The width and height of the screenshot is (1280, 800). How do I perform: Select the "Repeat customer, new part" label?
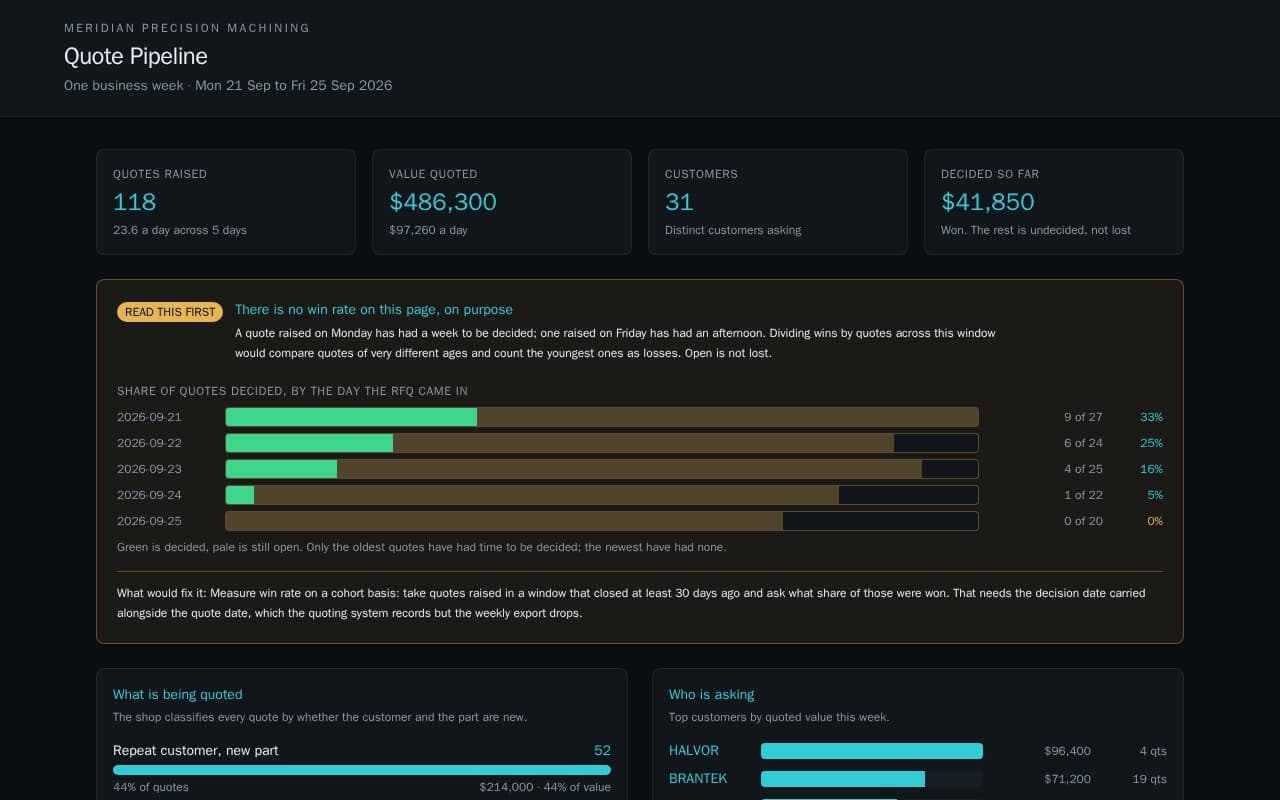[x=196, y=751]
